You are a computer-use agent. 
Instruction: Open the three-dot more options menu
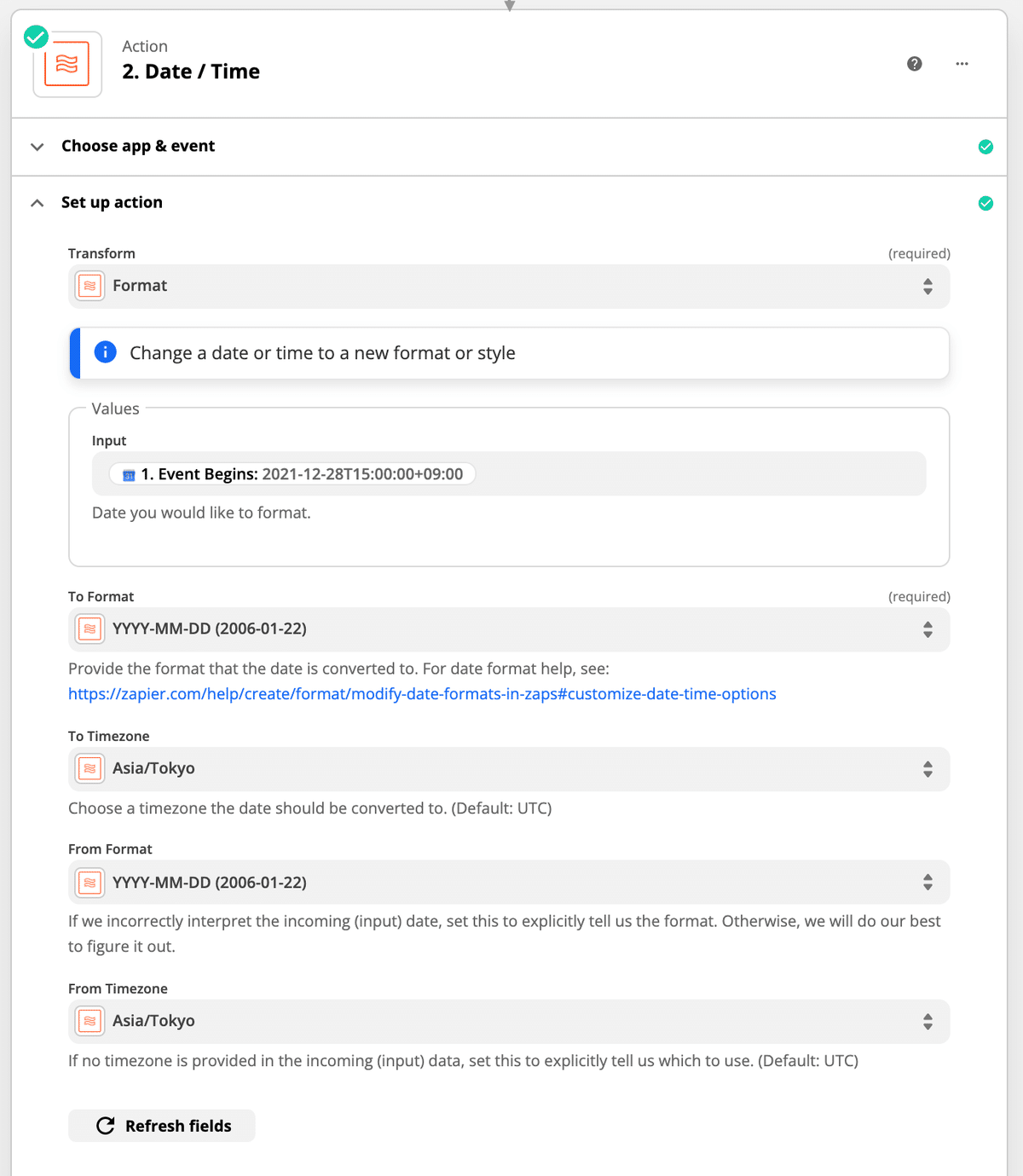(x=962, y=64)
